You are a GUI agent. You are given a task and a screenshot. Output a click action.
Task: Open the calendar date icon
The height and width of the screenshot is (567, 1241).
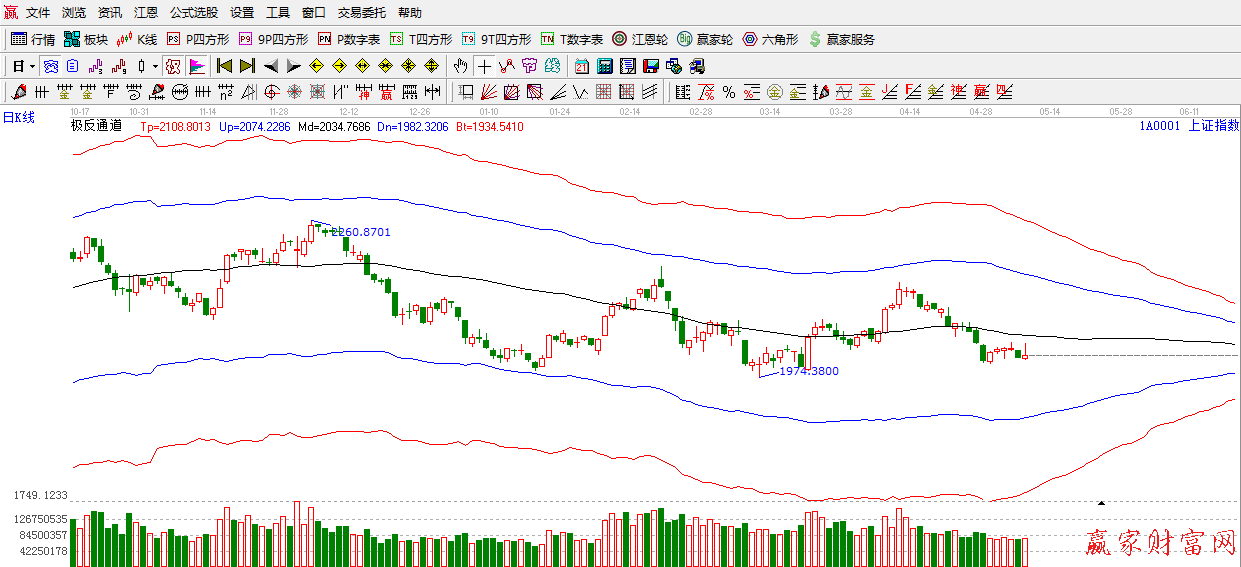click(582, 66)
